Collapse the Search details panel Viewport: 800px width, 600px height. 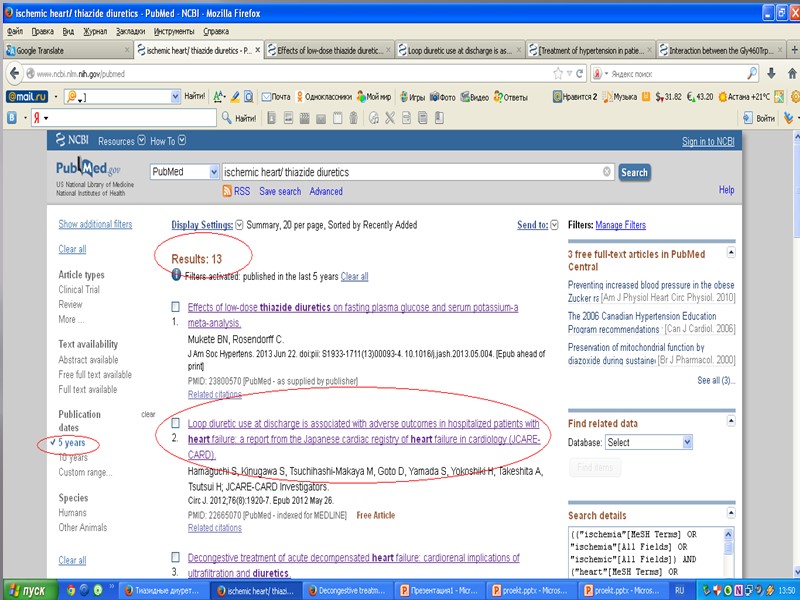[x=731, y=512]
